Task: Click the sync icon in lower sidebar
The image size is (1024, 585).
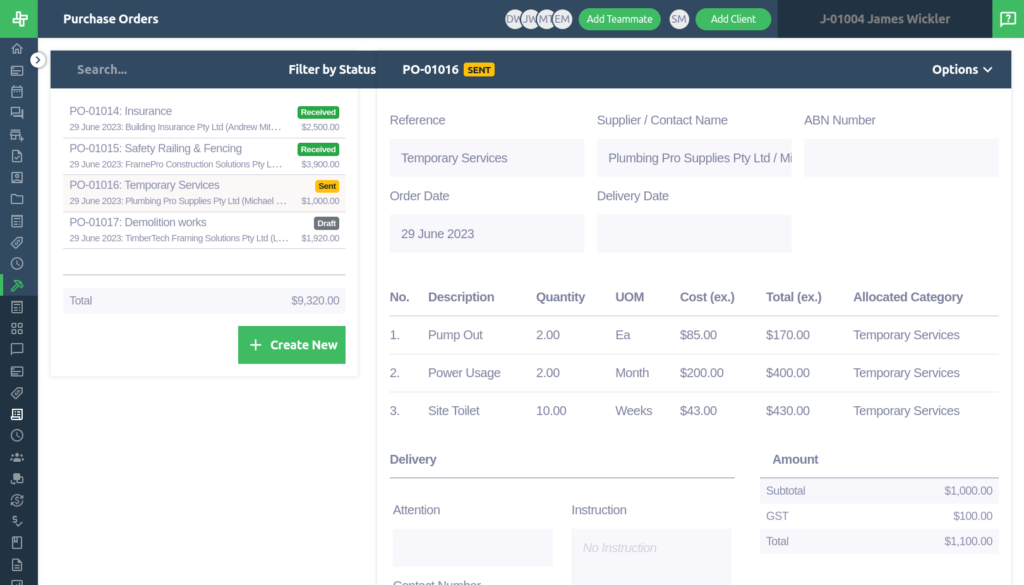Action: 18,499
